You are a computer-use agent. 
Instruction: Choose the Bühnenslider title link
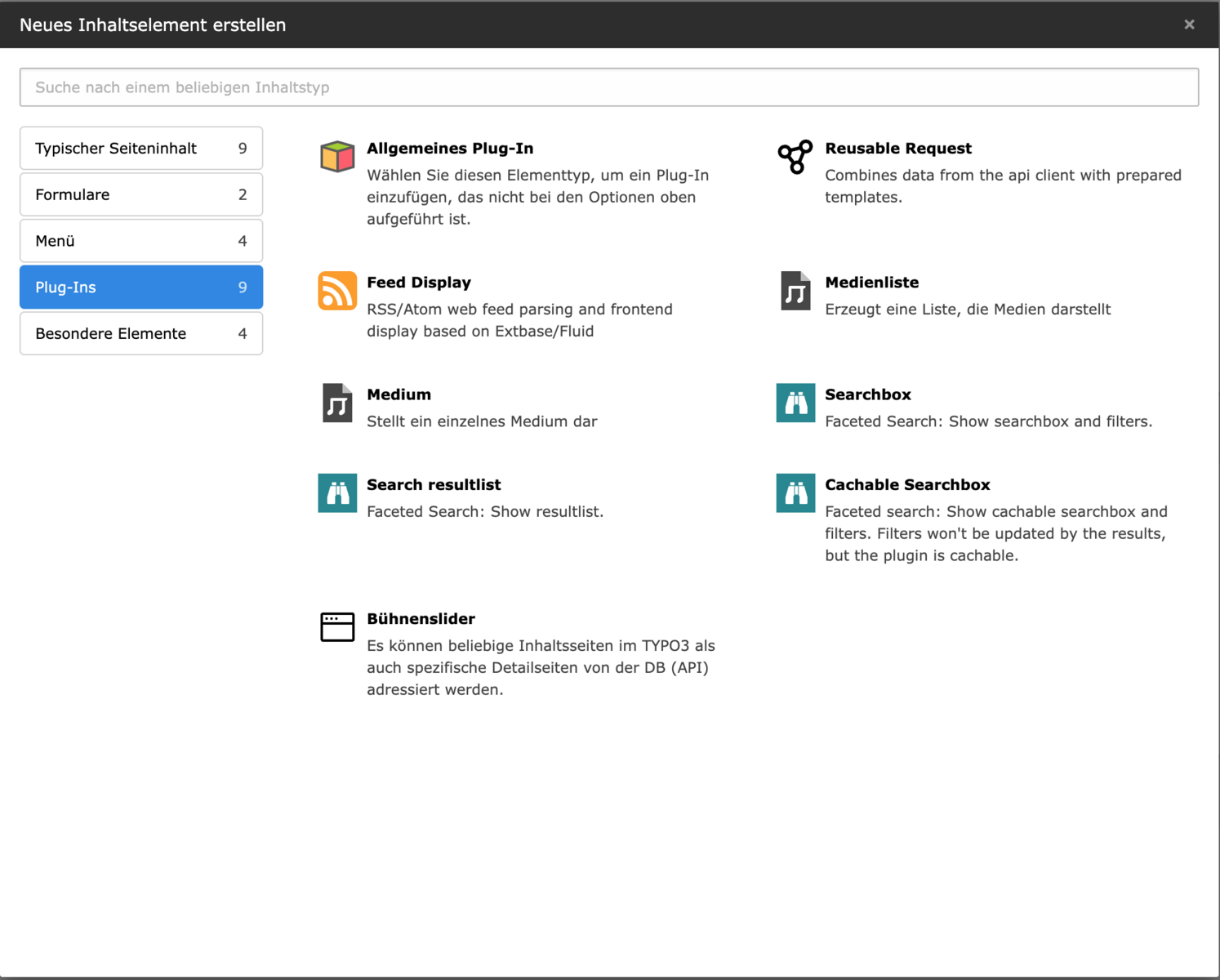pyautogui.click(x=421, y=619)
